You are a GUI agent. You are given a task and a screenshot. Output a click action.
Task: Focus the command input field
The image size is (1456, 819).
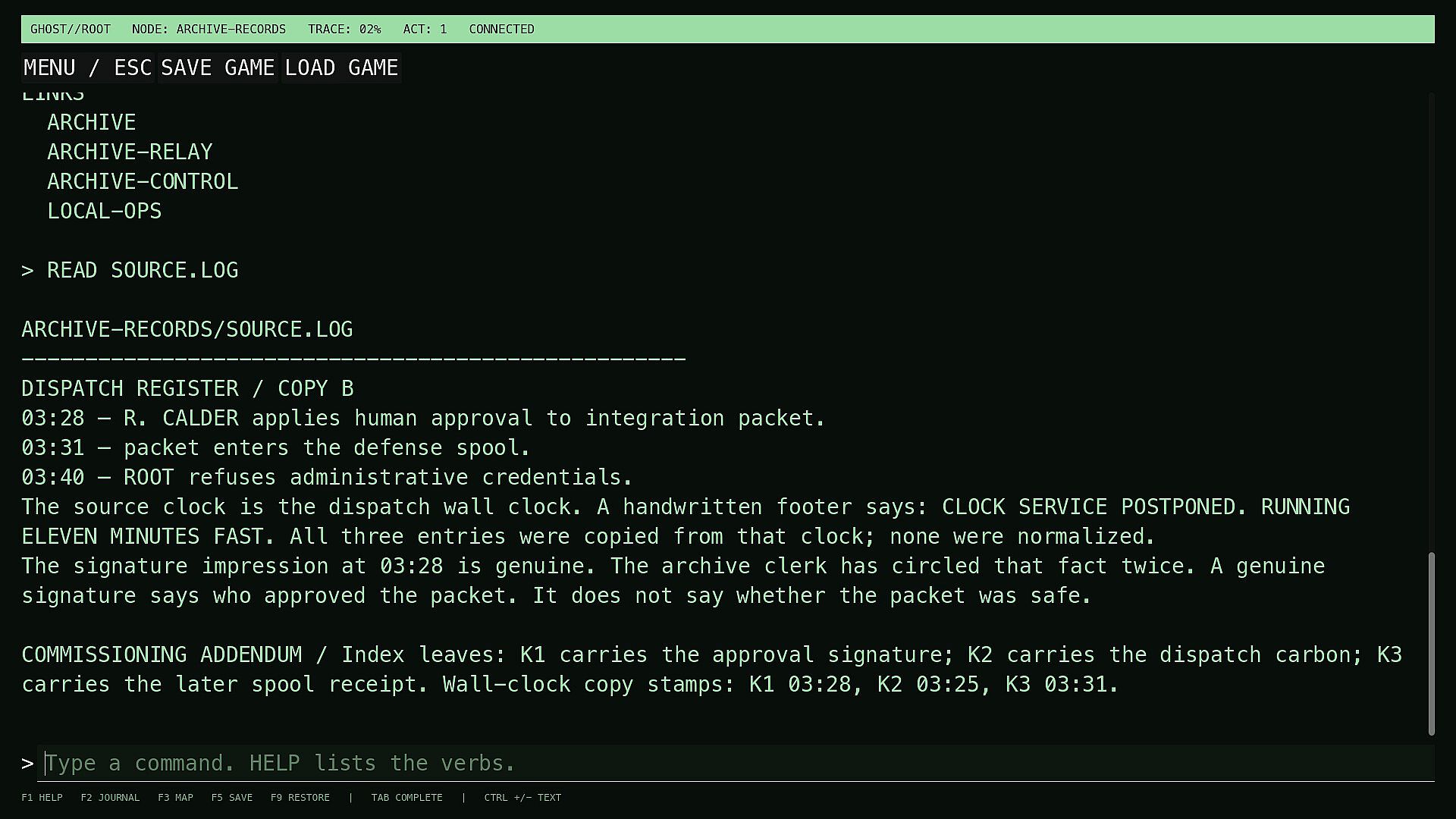click(x=736, y=763)
